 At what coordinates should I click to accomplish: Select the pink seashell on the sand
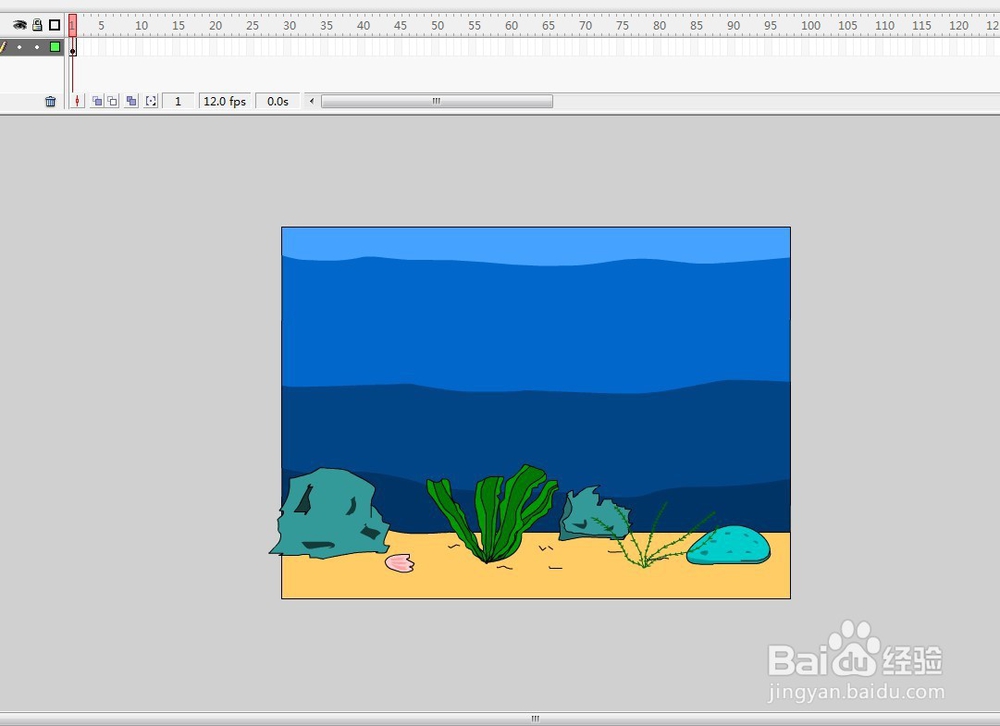(400, 563)
